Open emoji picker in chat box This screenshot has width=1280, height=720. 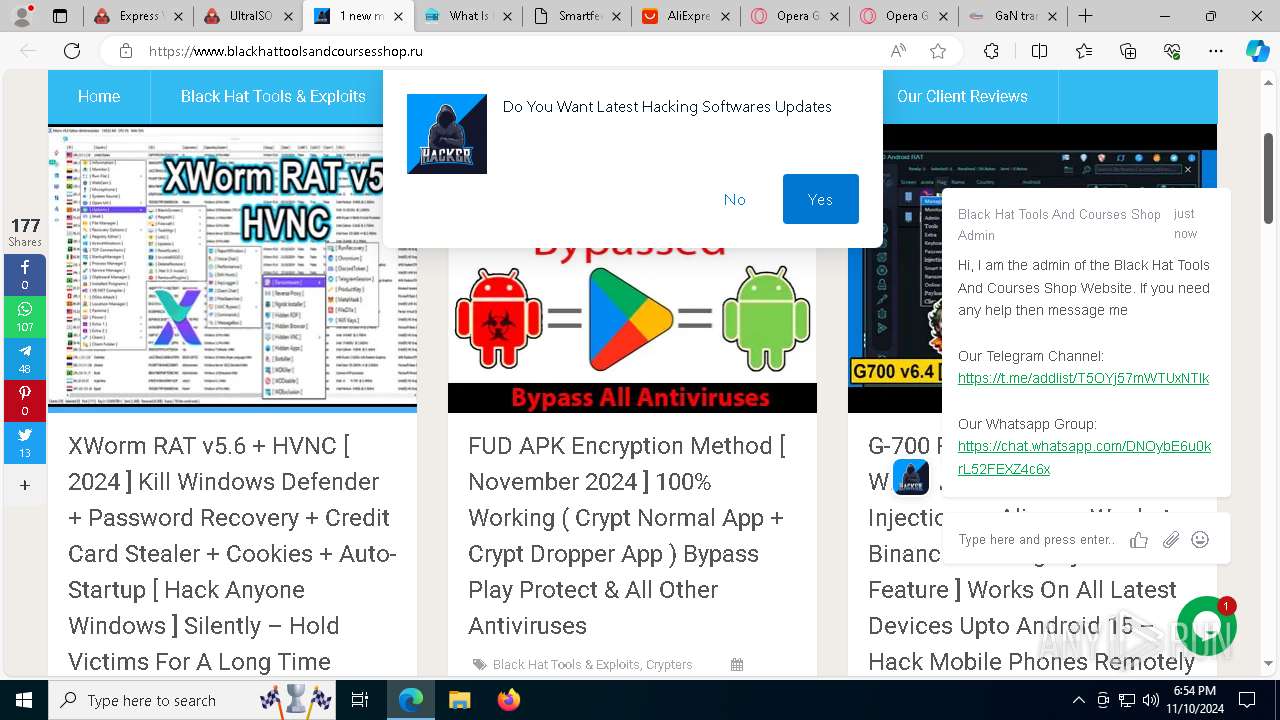pos(1200,540)
